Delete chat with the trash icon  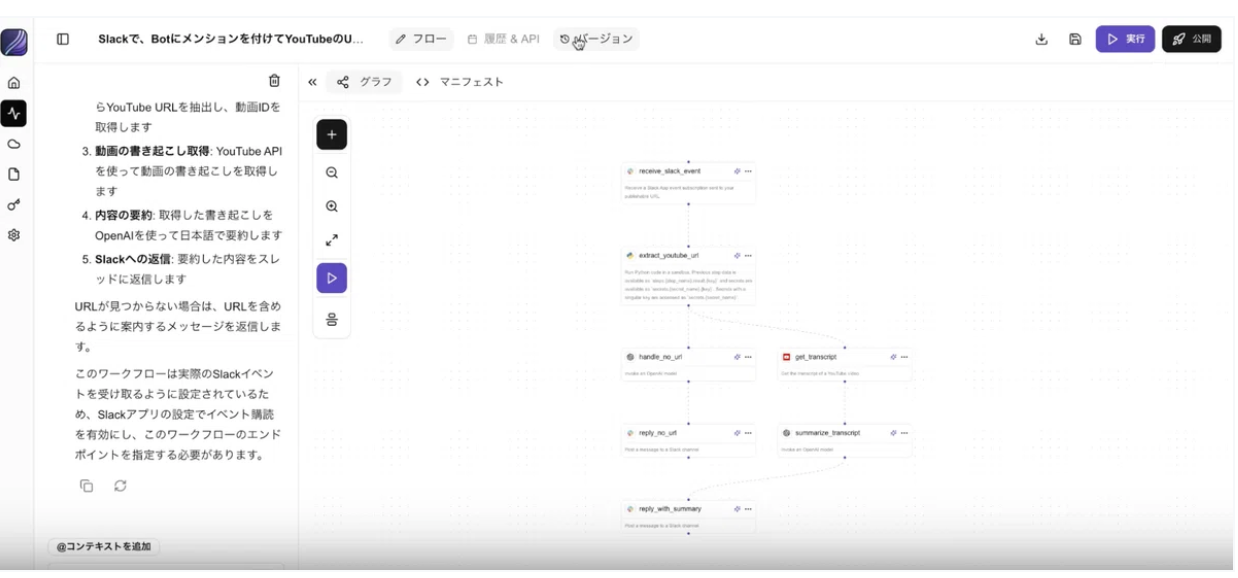point(274,81)
